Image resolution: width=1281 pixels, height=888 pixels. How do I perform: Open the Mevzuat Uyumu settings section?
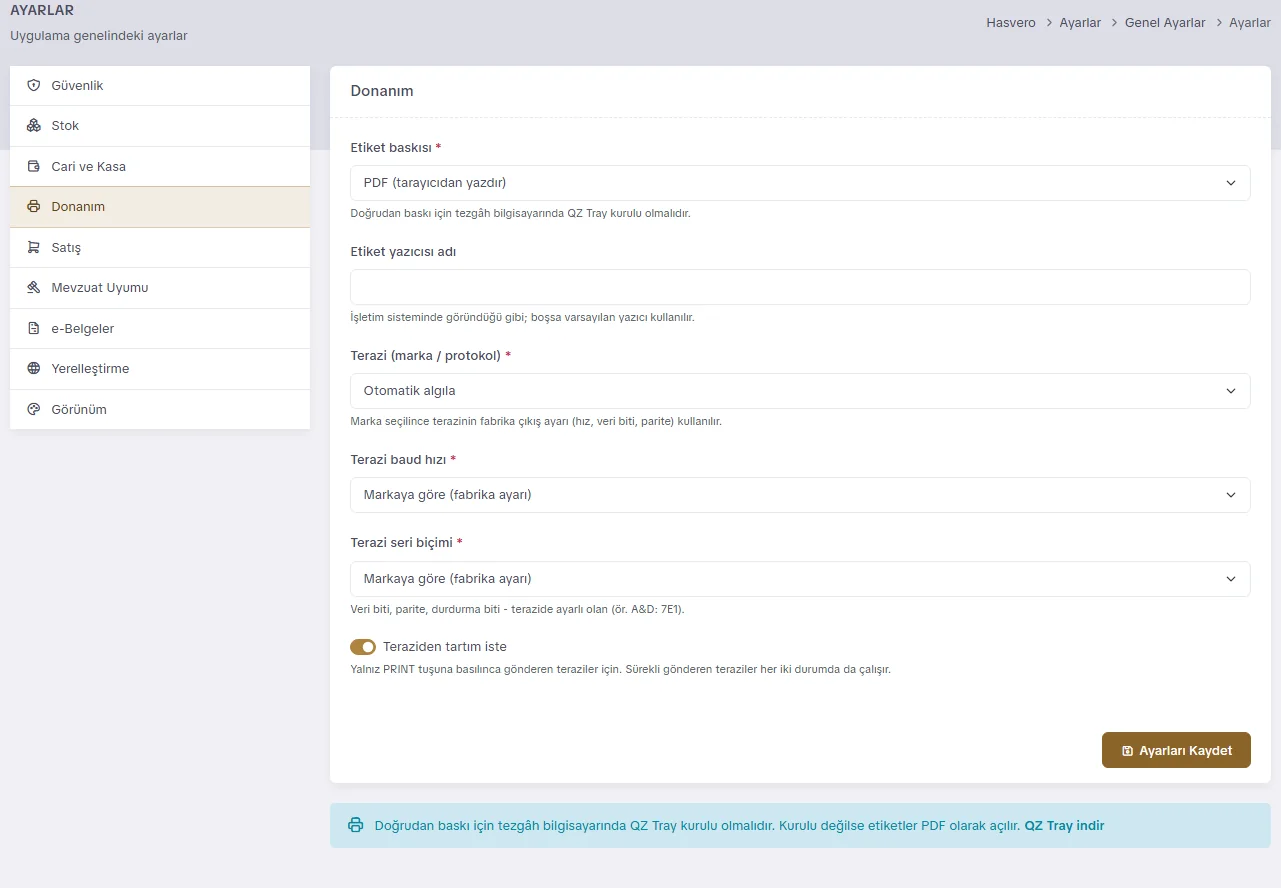[160, 288]
